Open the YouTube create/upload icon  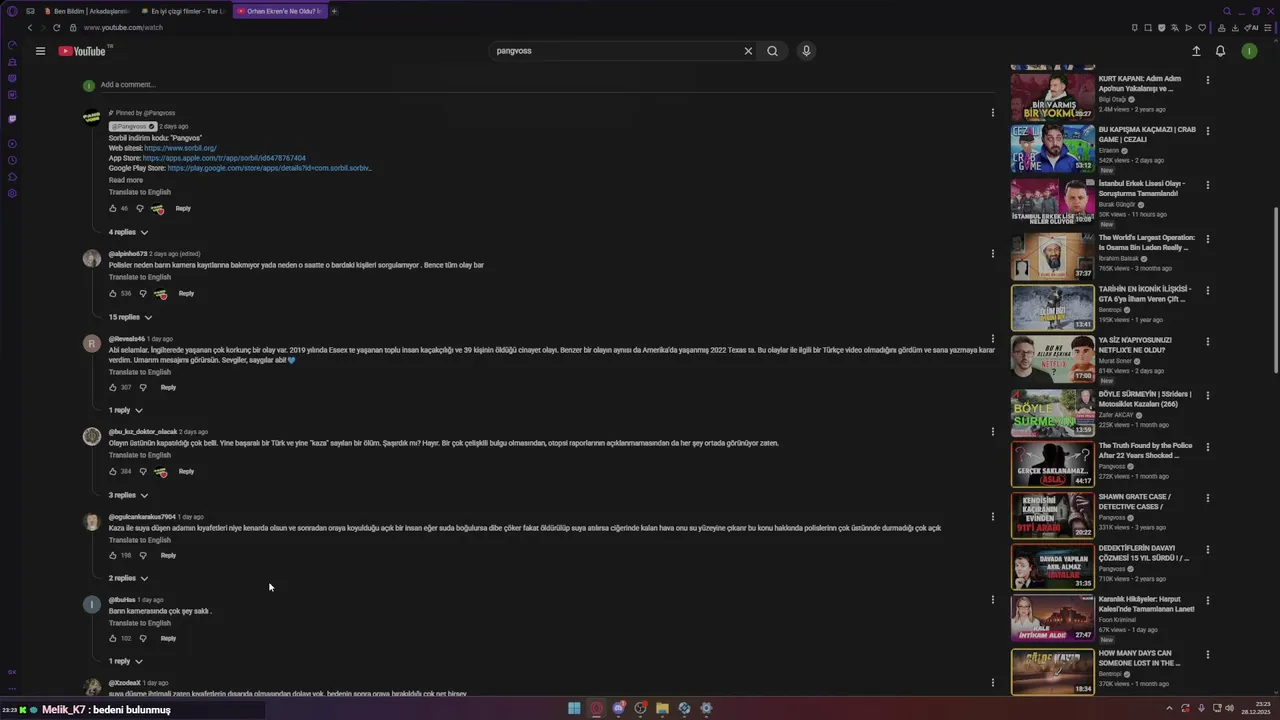(1196, 51)
